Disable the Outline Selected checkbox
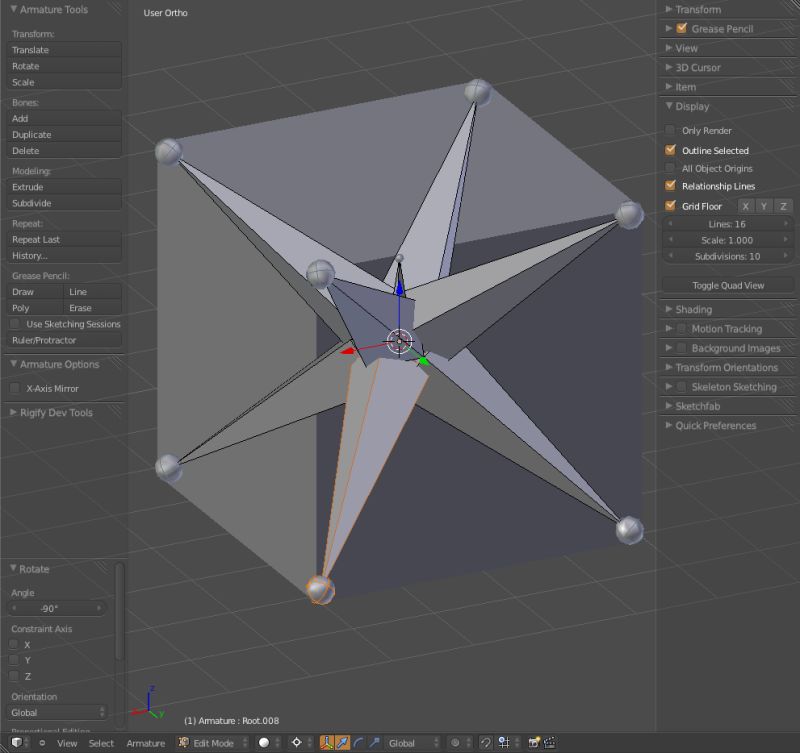 pyautogui.click(x=669, y=150)
